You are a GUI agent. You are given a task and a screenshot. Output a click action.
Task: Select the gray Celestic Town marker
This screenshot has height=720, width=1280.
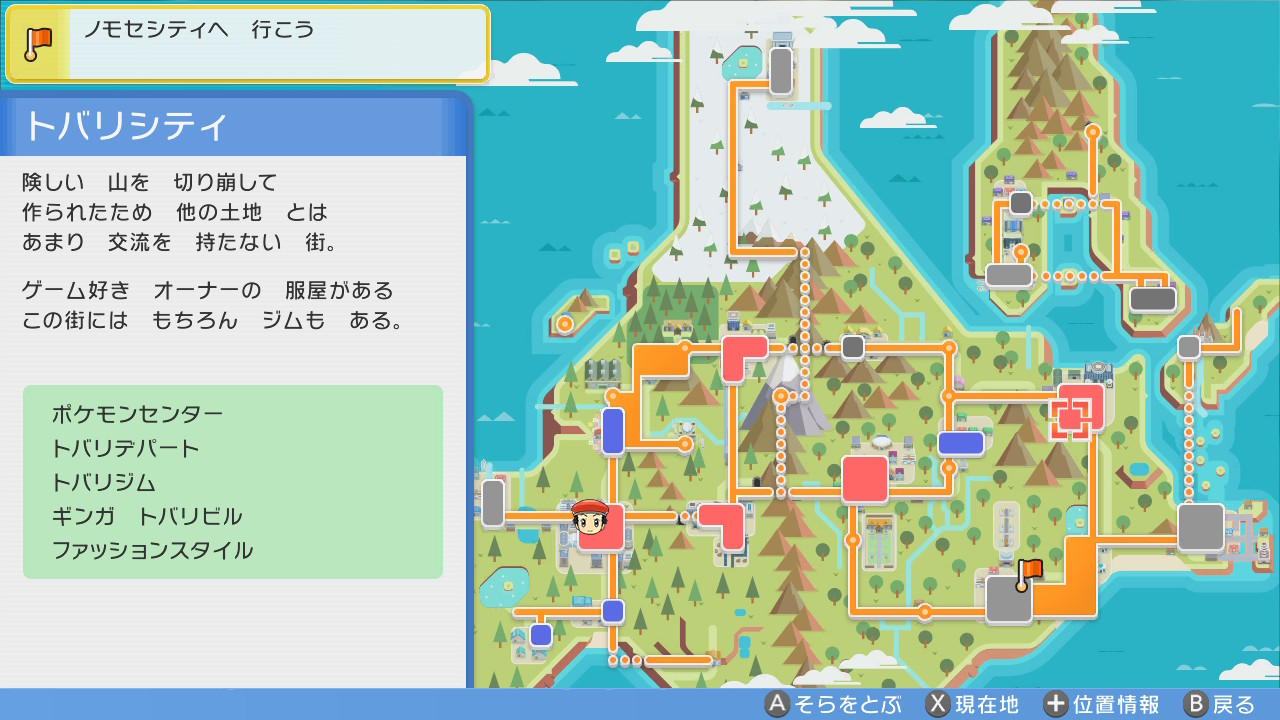853,347
